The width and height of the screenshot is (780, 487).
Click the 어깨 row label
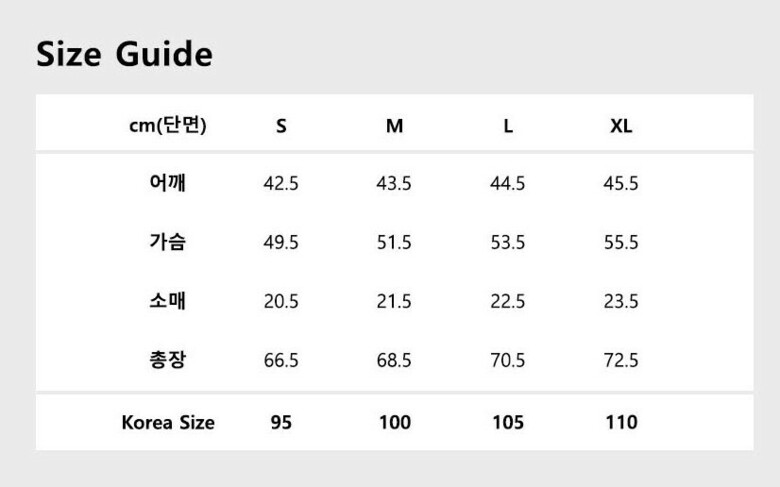(168, 183)
